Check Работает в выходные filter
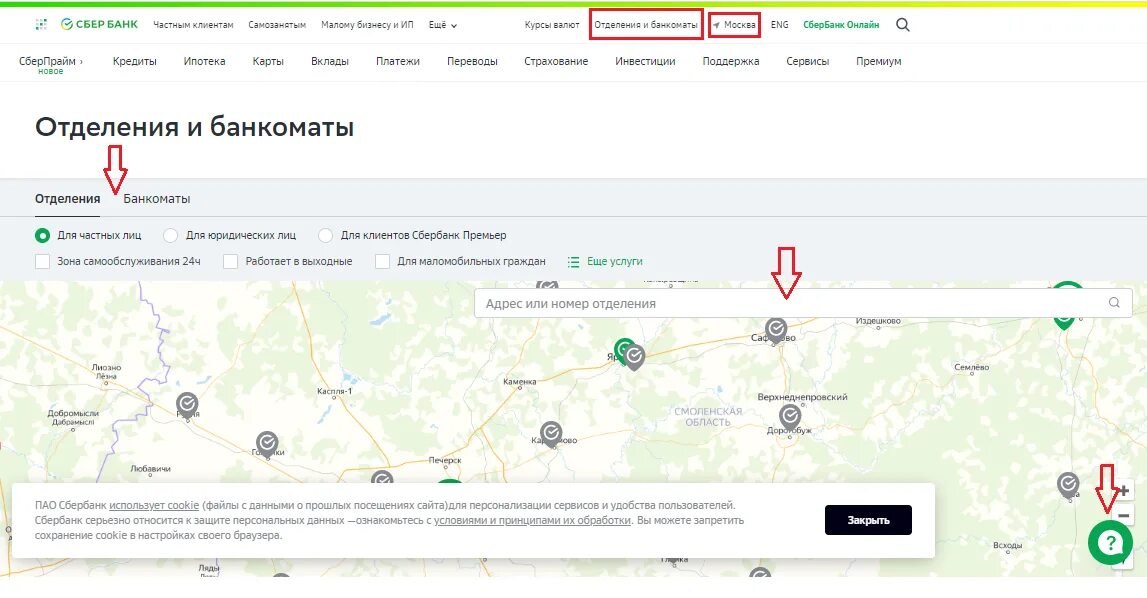The height and width of the screenshot is (598, 1147). pyautogui.click(x=230, y=261)
